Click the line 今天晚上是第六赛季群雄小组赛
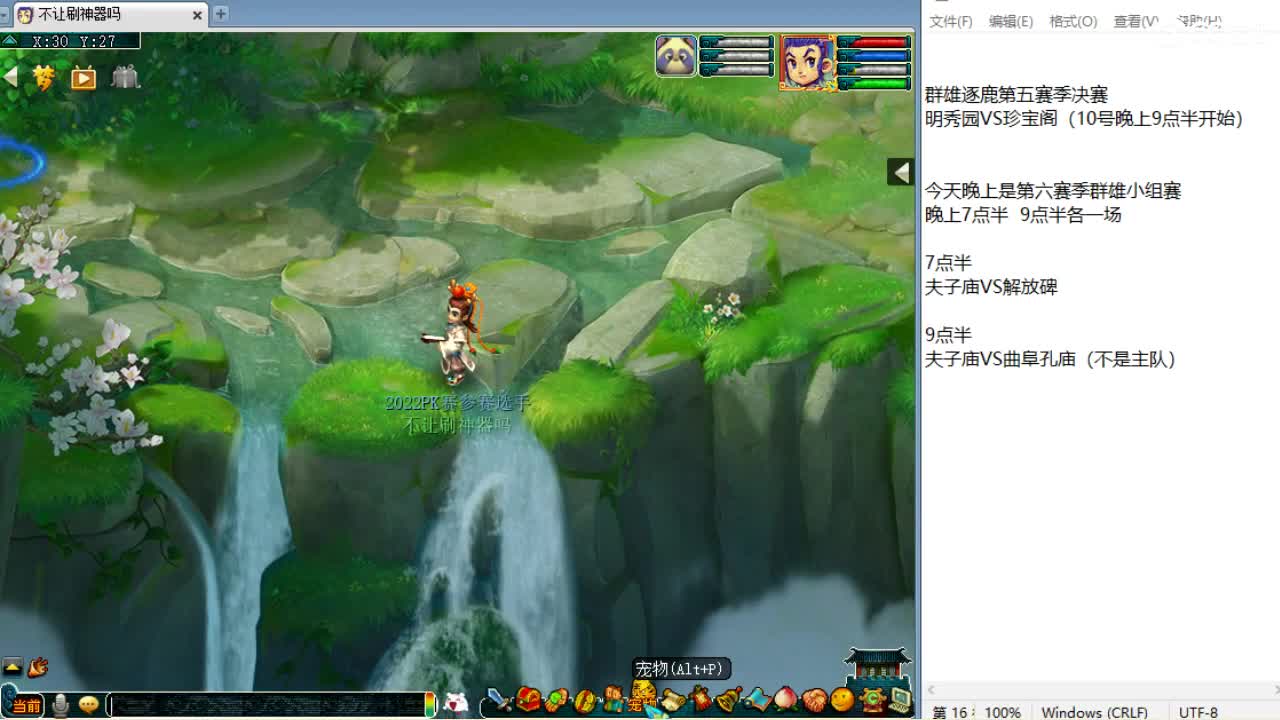This screenshot has height=720, width=1280. tap(1053, 190)
